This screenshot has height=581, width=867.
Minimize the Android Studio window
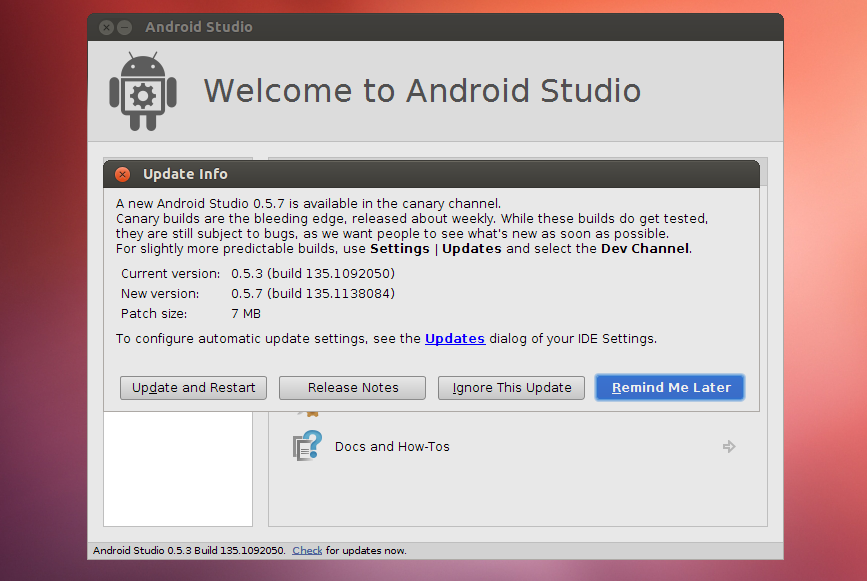point(125,27)
